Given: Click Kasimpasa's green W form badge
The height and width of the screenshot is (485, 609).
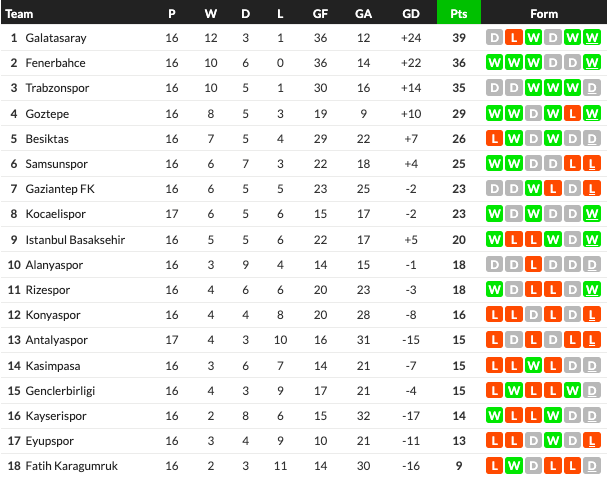Looking at the screenshot, I should click(532, 365).
